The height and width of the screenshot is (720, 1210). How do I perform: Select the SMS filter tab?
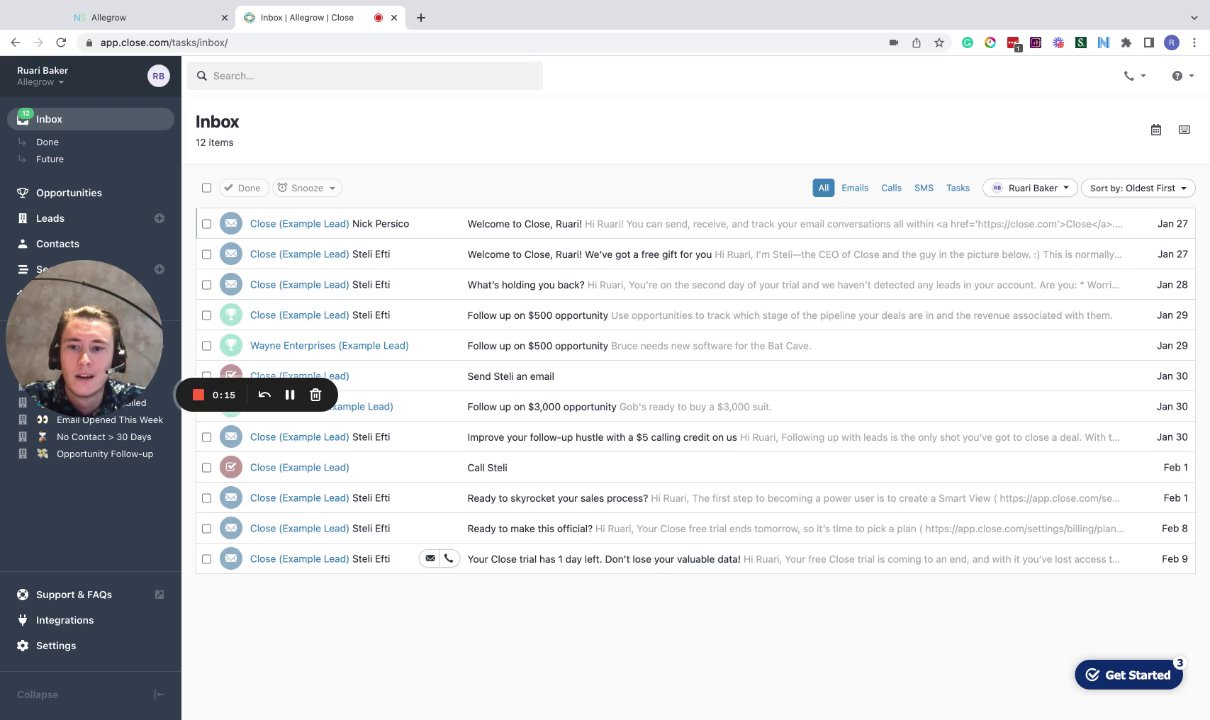point(924,188)
